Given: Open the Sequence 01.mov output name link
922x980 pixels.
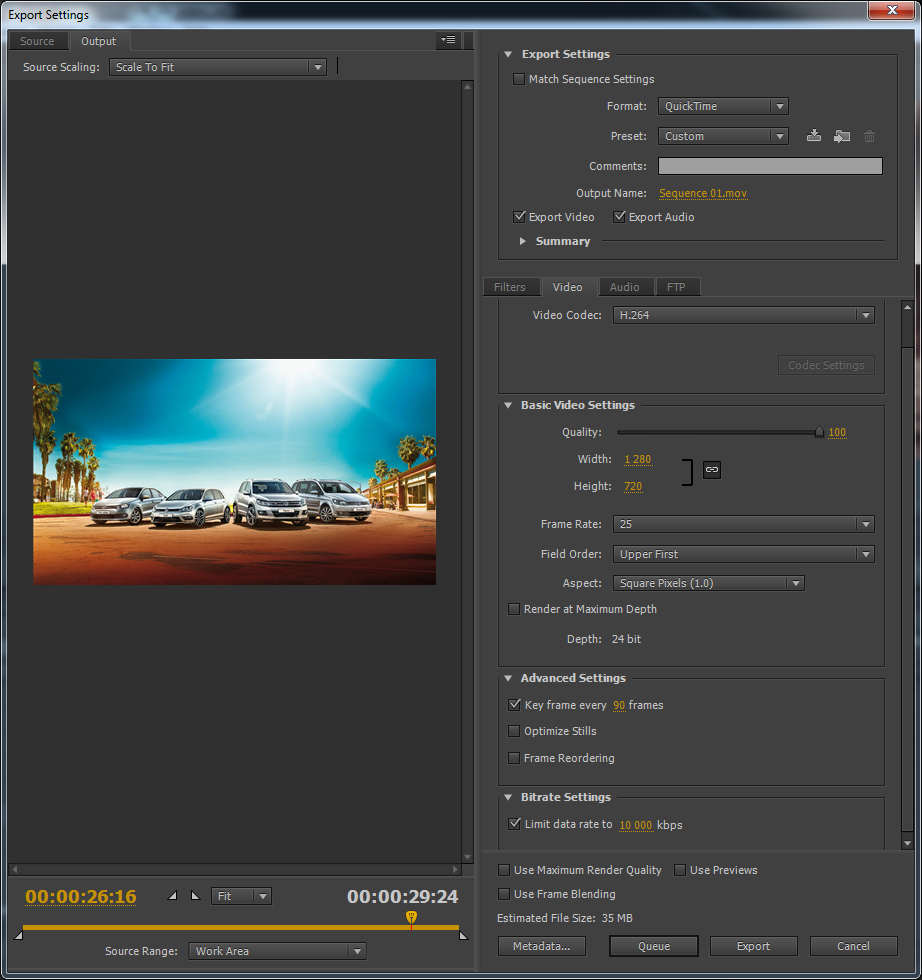Looking at the screenshot, I should click(702, 193).
